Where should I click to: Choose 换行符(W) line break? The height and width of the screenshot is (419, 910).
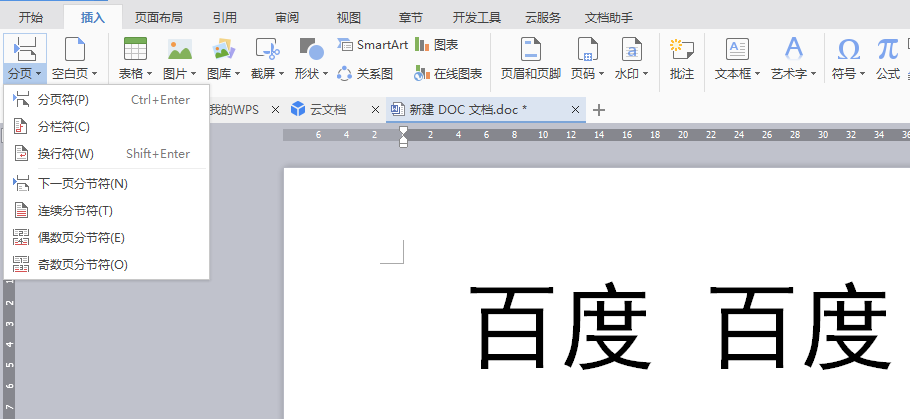click(106, 154)
